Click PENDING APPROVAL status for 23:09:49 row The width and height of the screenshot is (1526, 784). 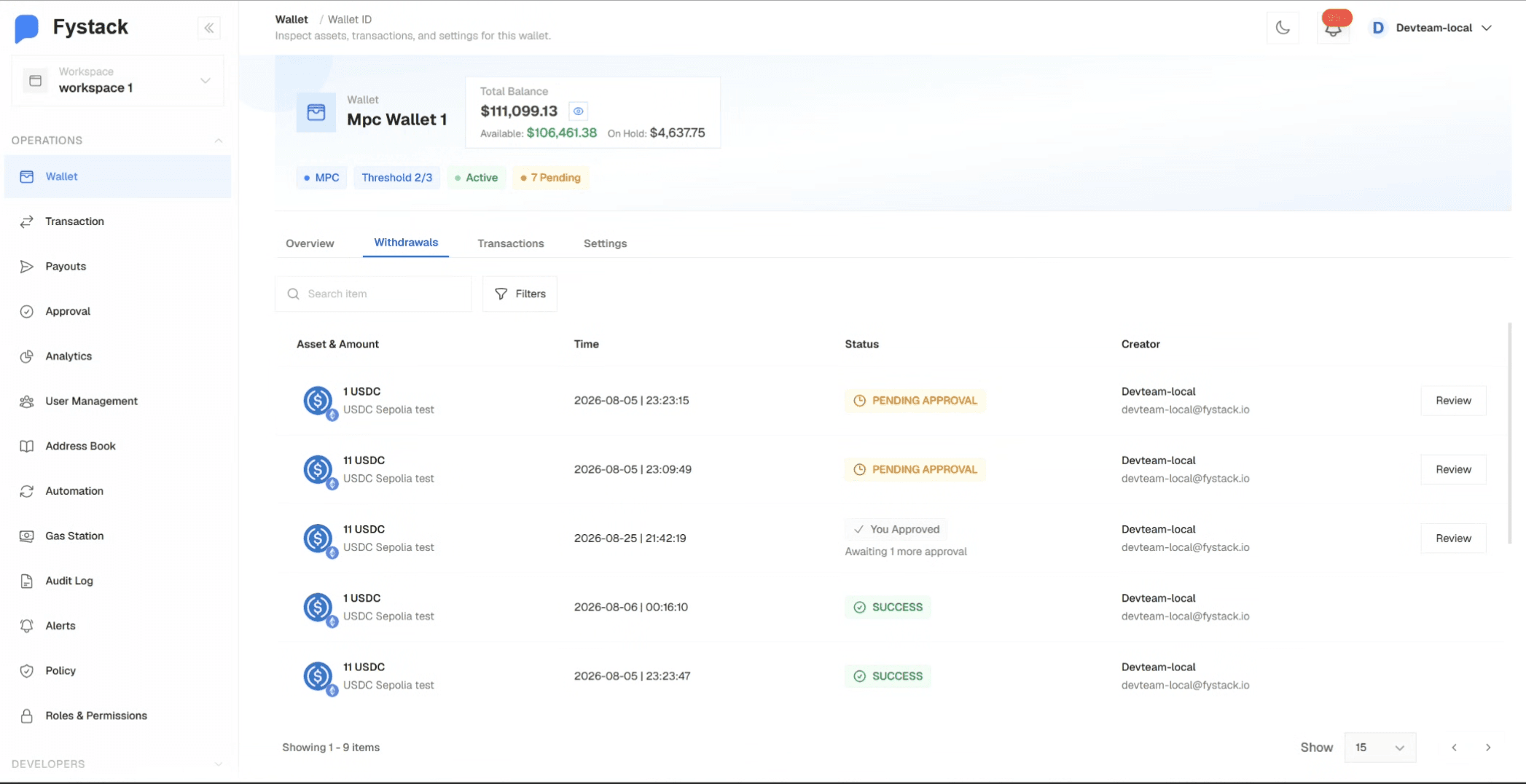(x=915, y=469)
